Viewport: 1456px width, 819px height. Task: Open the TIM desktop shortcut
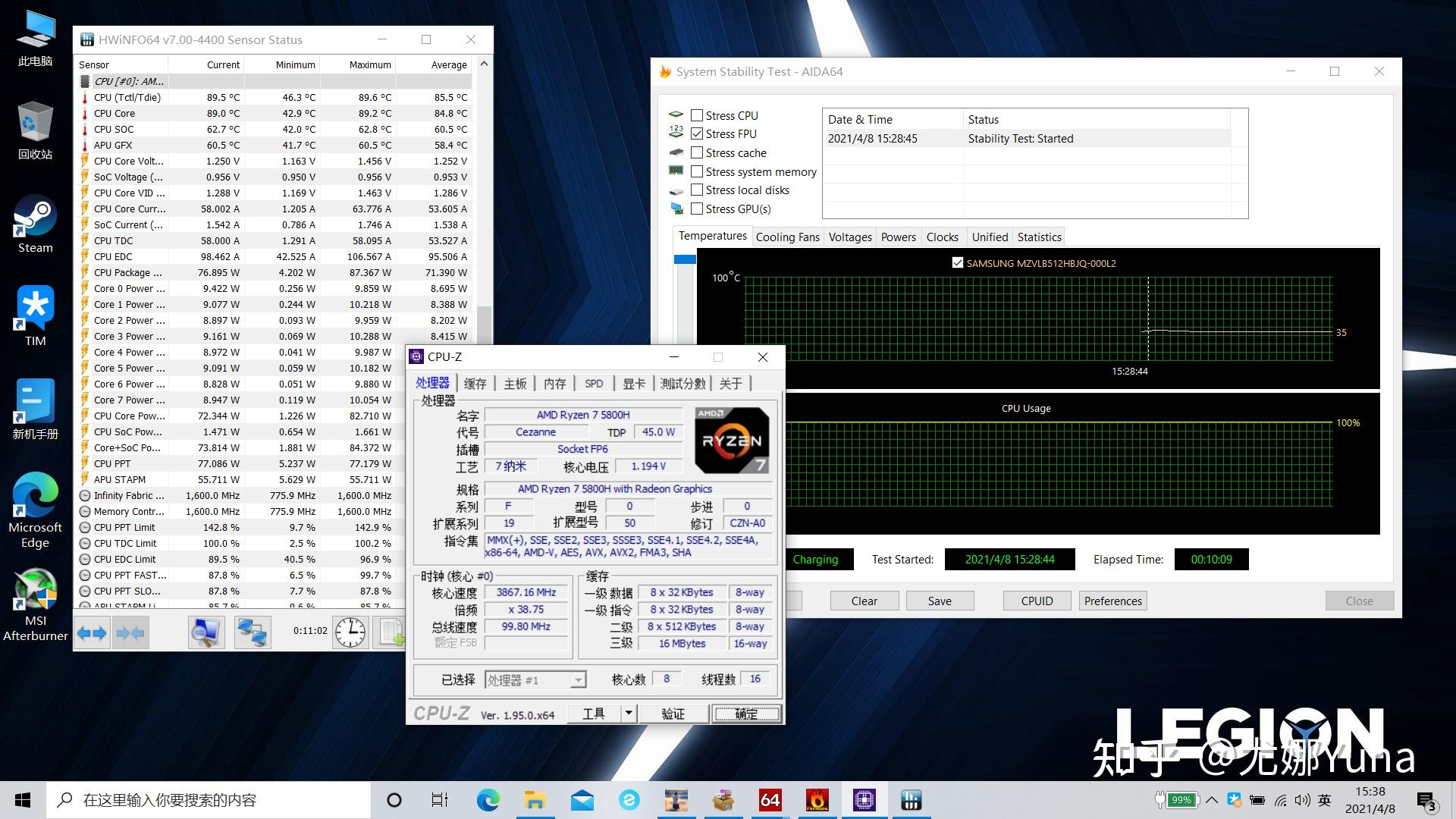(x=36, y=317)
